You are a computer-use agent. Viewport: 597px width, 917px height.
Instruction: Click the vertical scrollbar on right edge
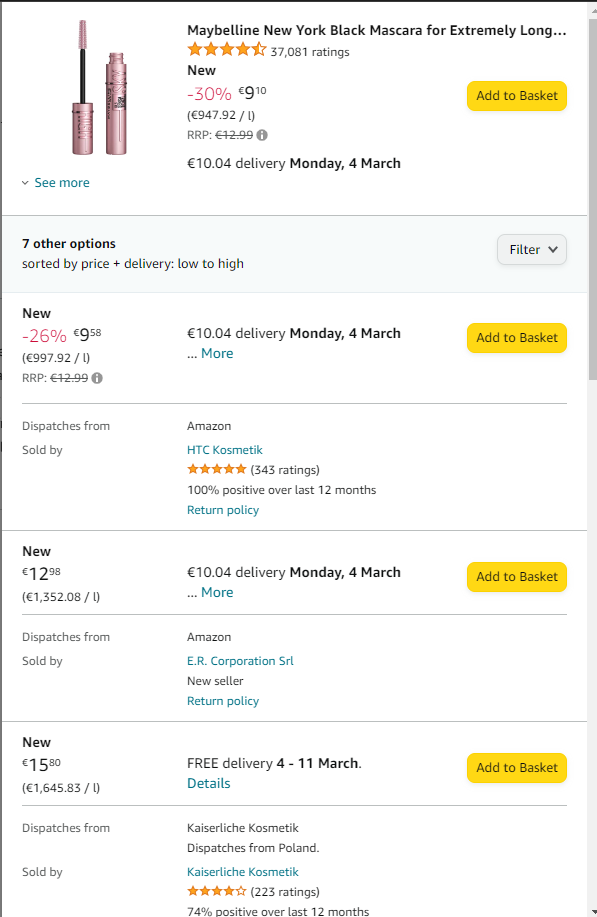[592, 193]
